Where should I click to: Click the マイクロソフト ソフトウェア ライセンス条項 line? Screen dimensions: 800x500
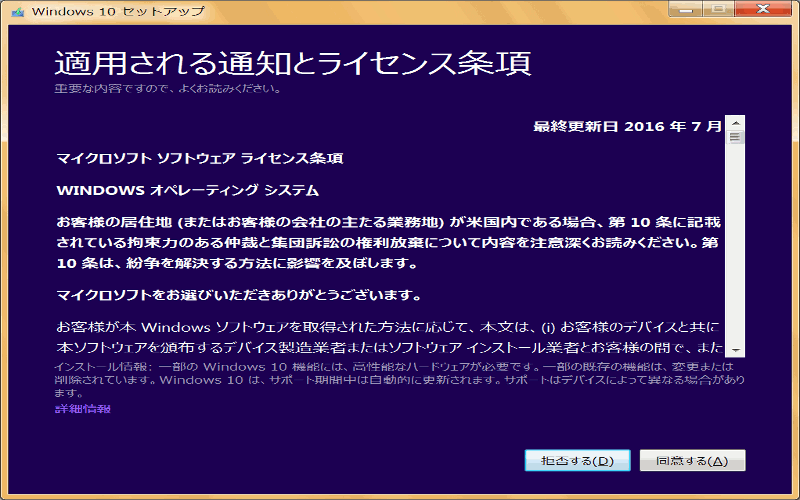click(199, 158)
